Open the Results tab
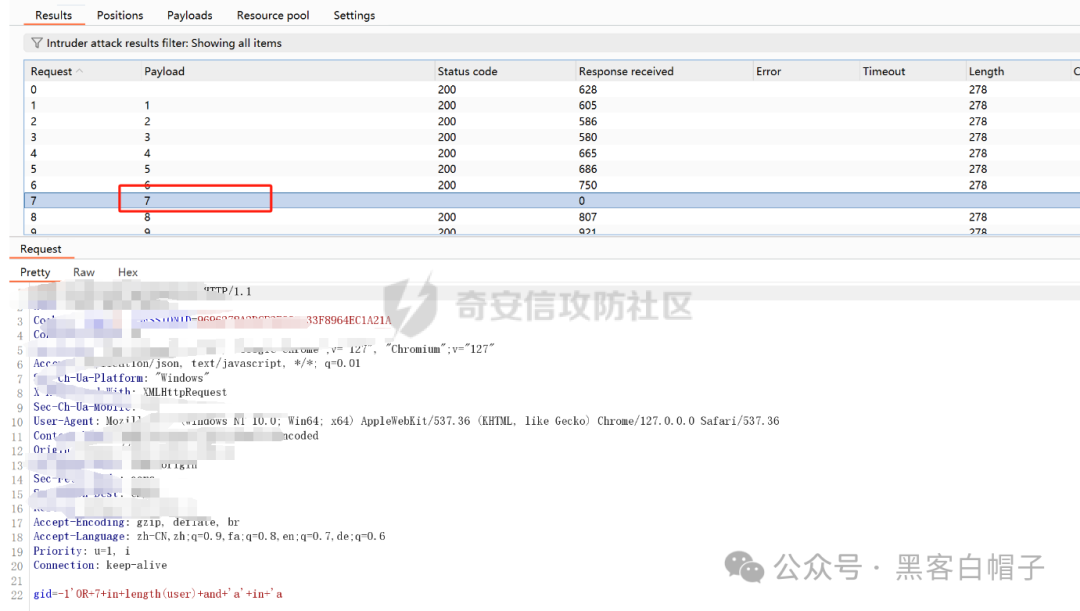The height and width of the screenshot is (611, 1080). (53, 15)
